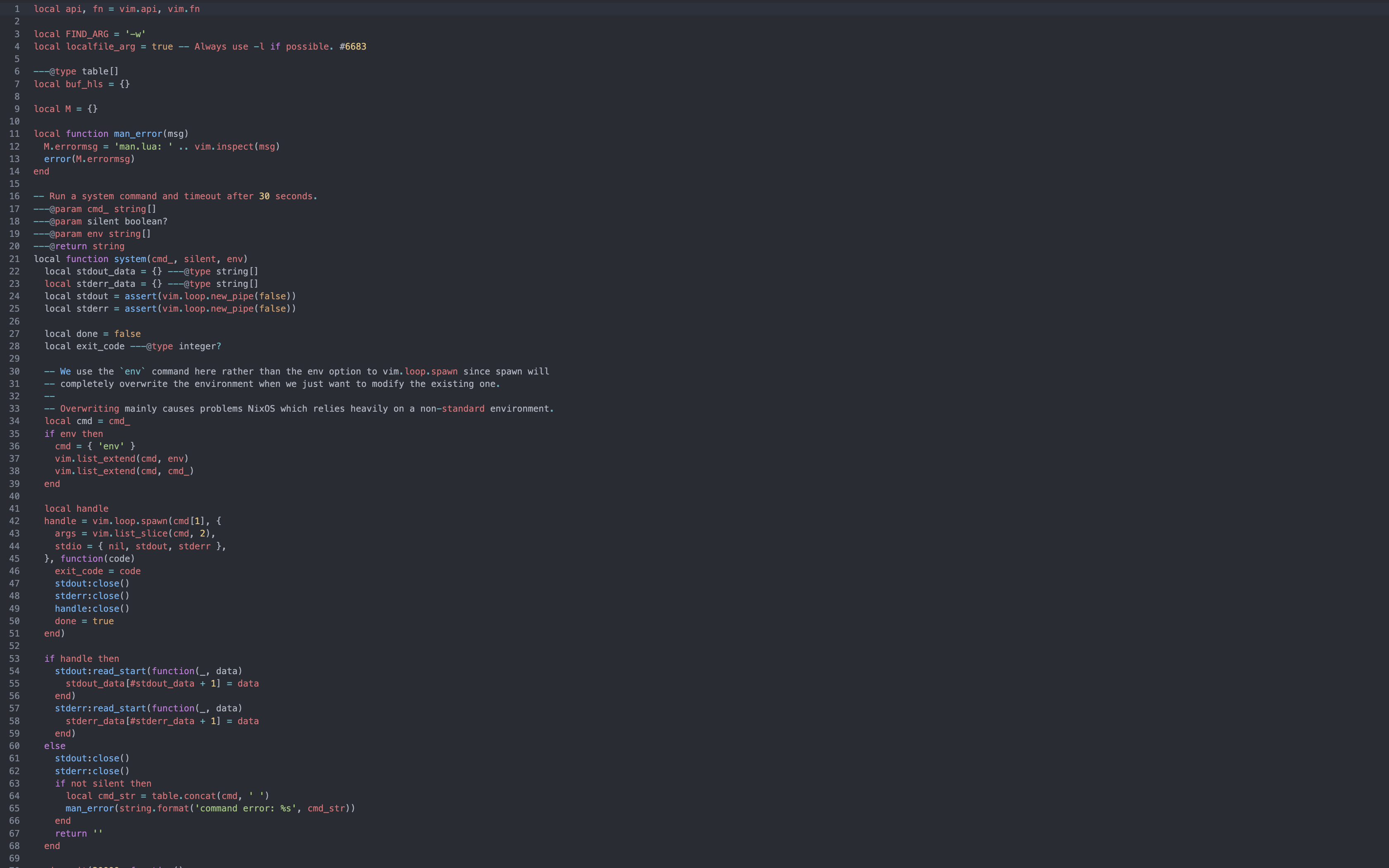Click line number 21 in the gutter

click(14, 259)
